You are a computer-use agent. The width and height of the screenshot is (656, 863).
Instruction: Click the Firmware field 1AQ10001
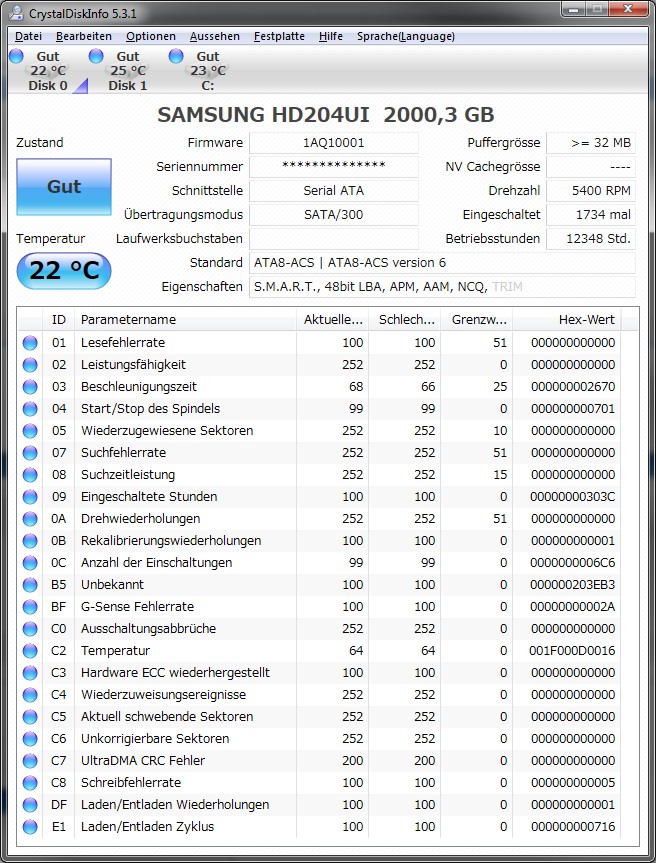click(334, 143)
